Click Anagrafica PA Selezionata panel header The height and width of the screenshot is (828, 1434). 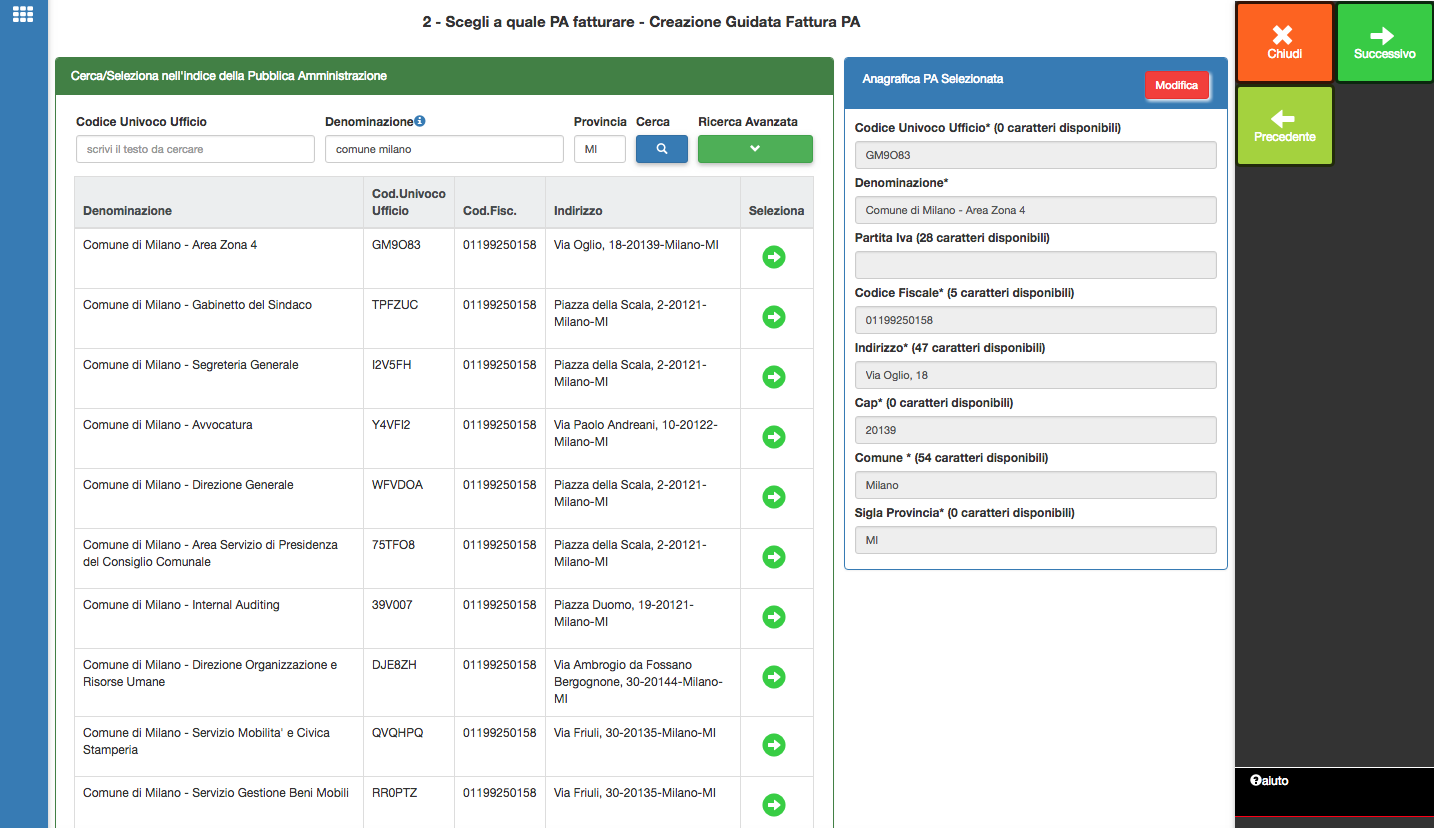click(1036, 83)
